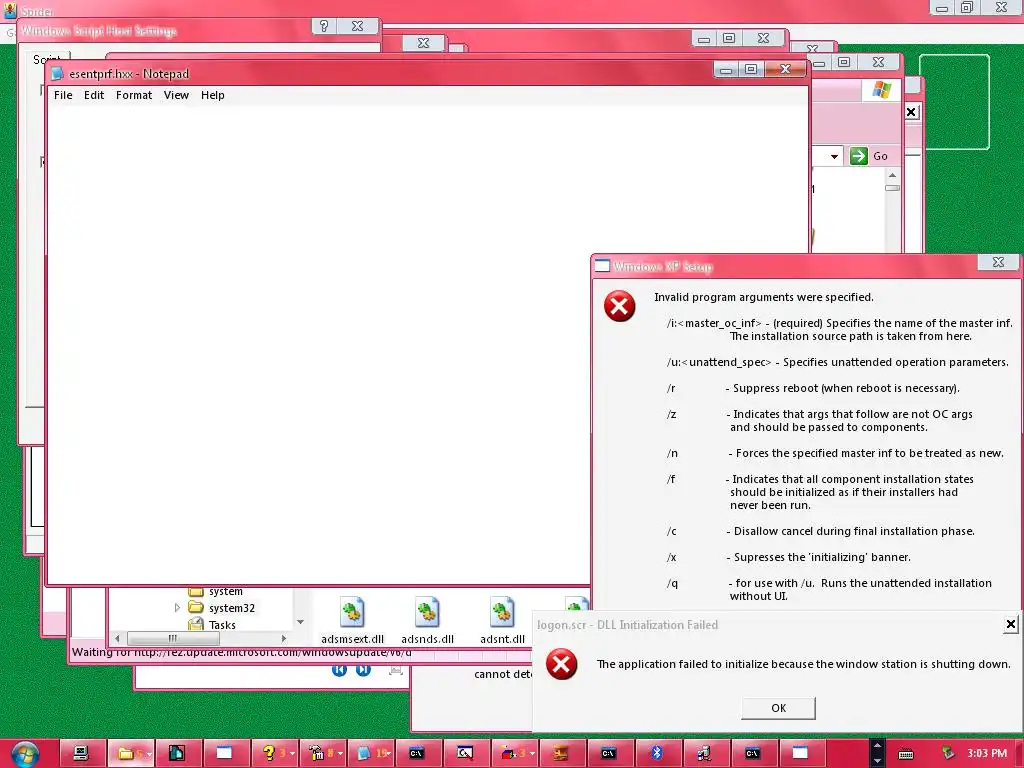Click OK in the logon.scr dialog

click(778, 708)
